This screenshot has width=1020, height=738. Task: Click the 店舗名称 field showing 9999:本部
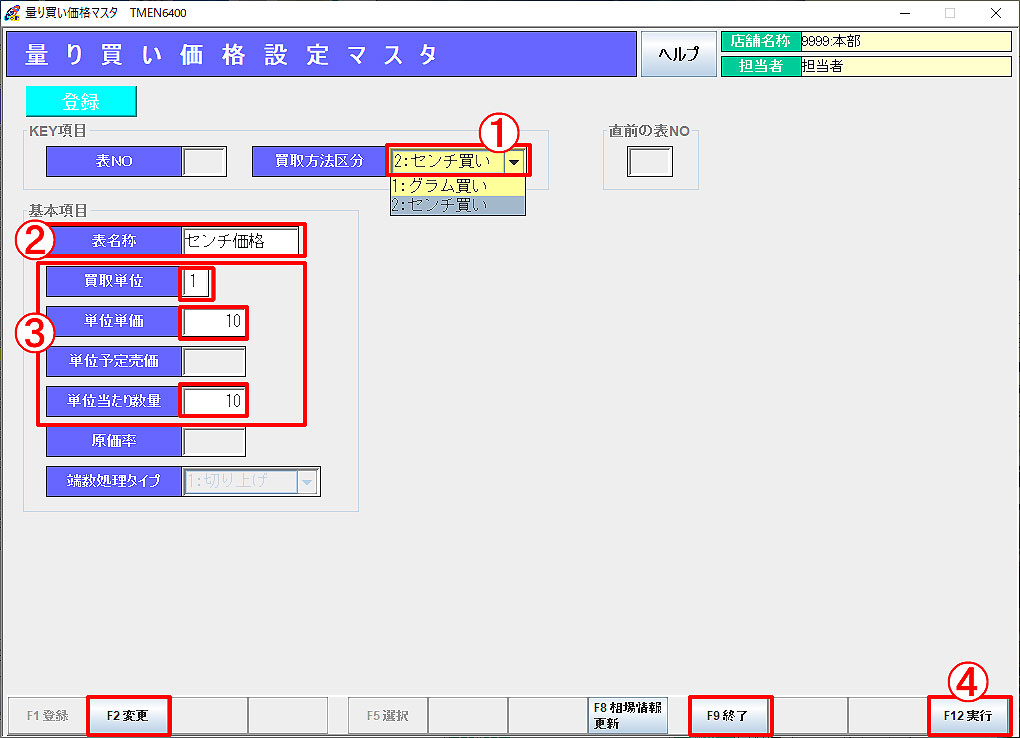tap(906, 42)
